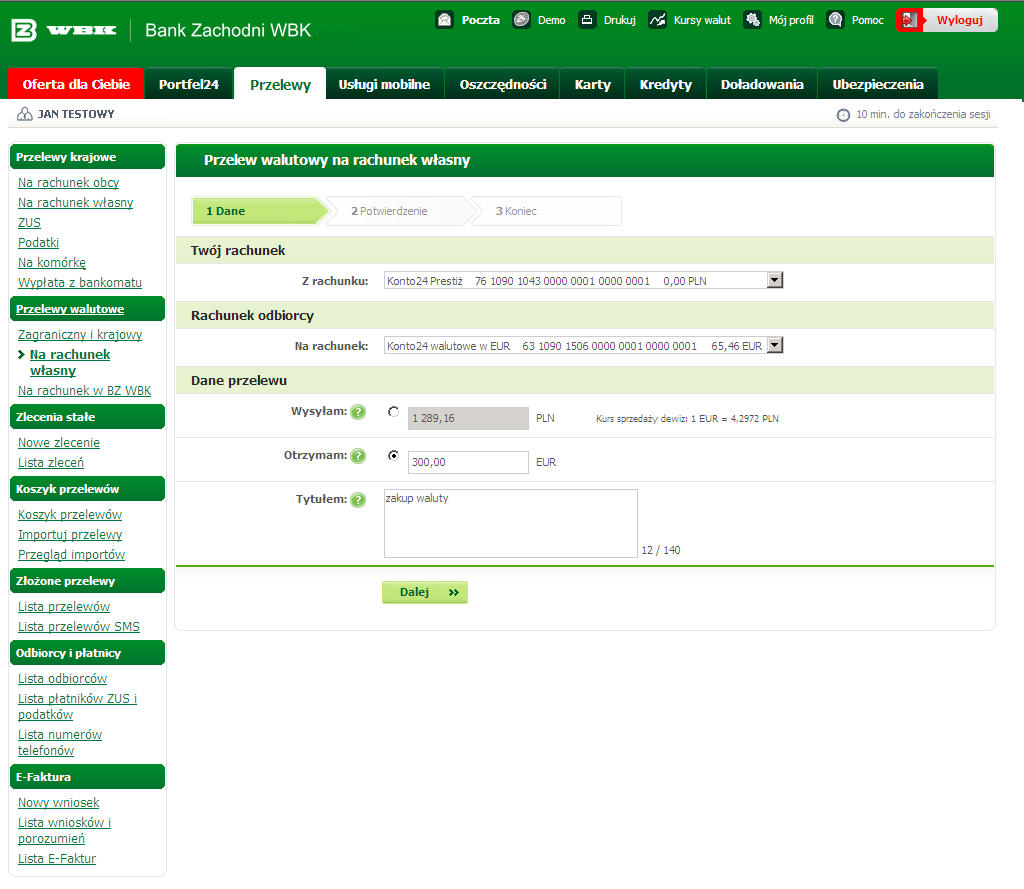1024x889 pixels.
Task: Open the Lista odbiorców link
Action: (x=62, y=679)
